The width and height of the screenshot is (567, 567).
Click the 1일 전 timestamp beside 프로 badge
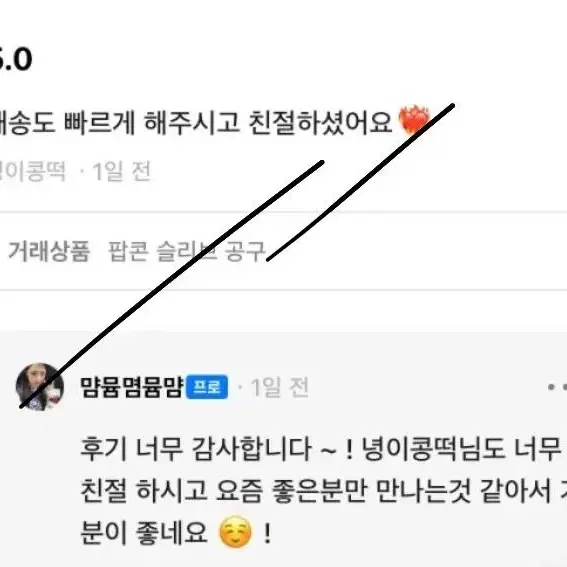(x=280, y=387)
